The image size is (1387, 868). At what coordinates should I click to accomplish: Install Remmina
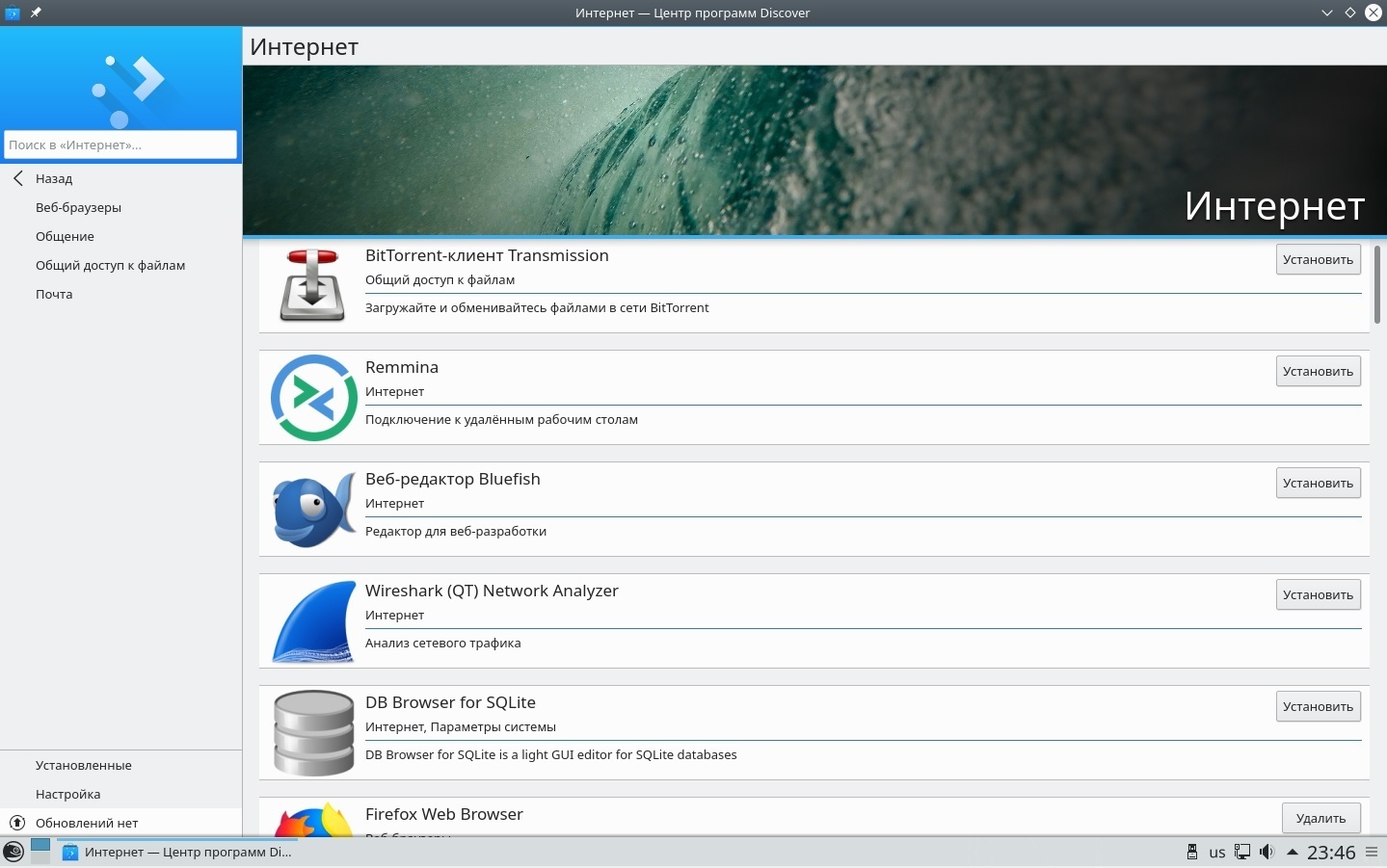click(x=1318, y=371)
